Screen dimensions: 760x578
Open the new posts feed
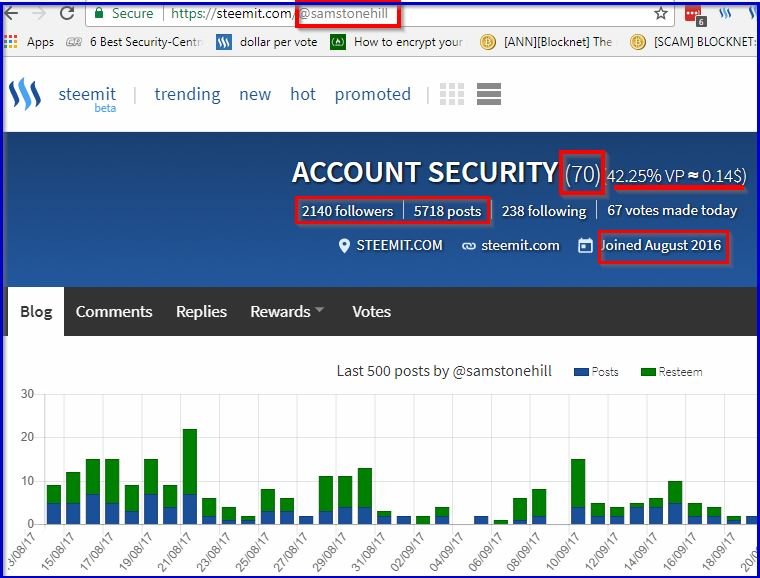[255, 94]
